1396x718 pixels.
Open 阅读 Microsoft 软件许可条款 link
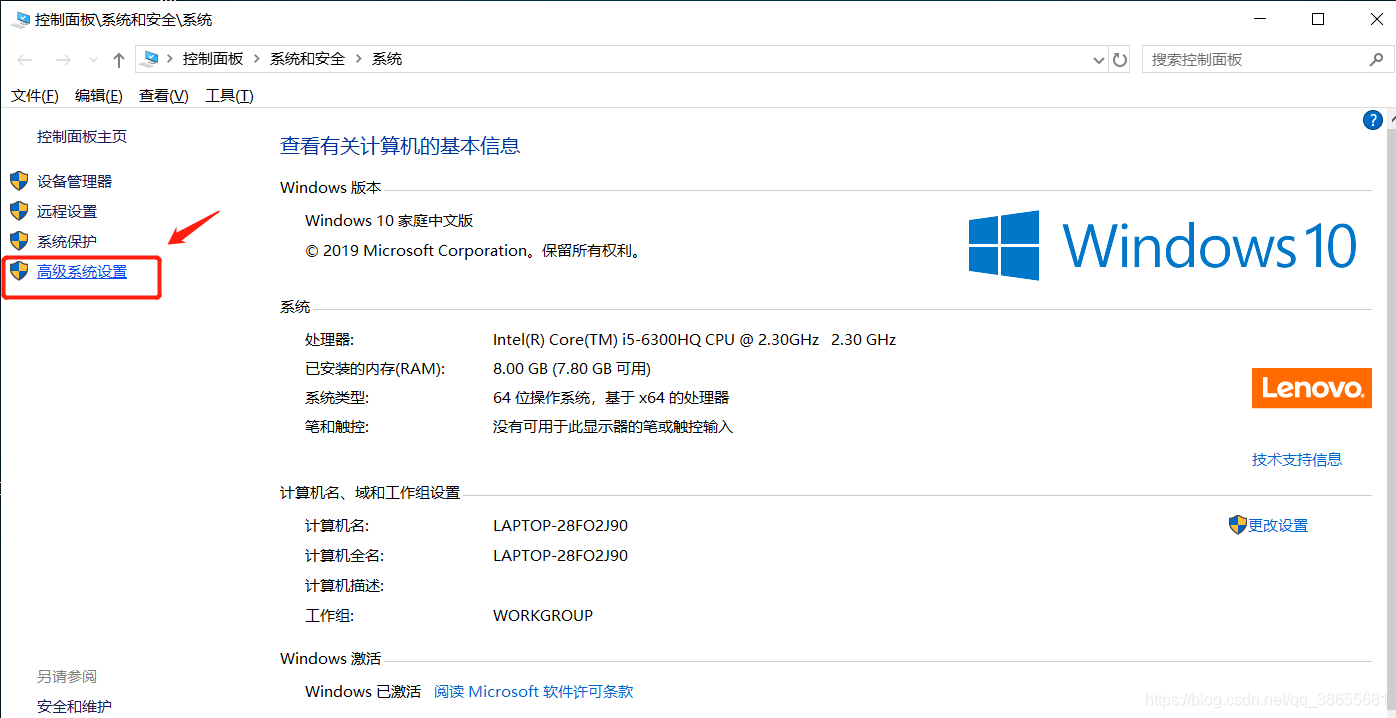pos(534,691)
